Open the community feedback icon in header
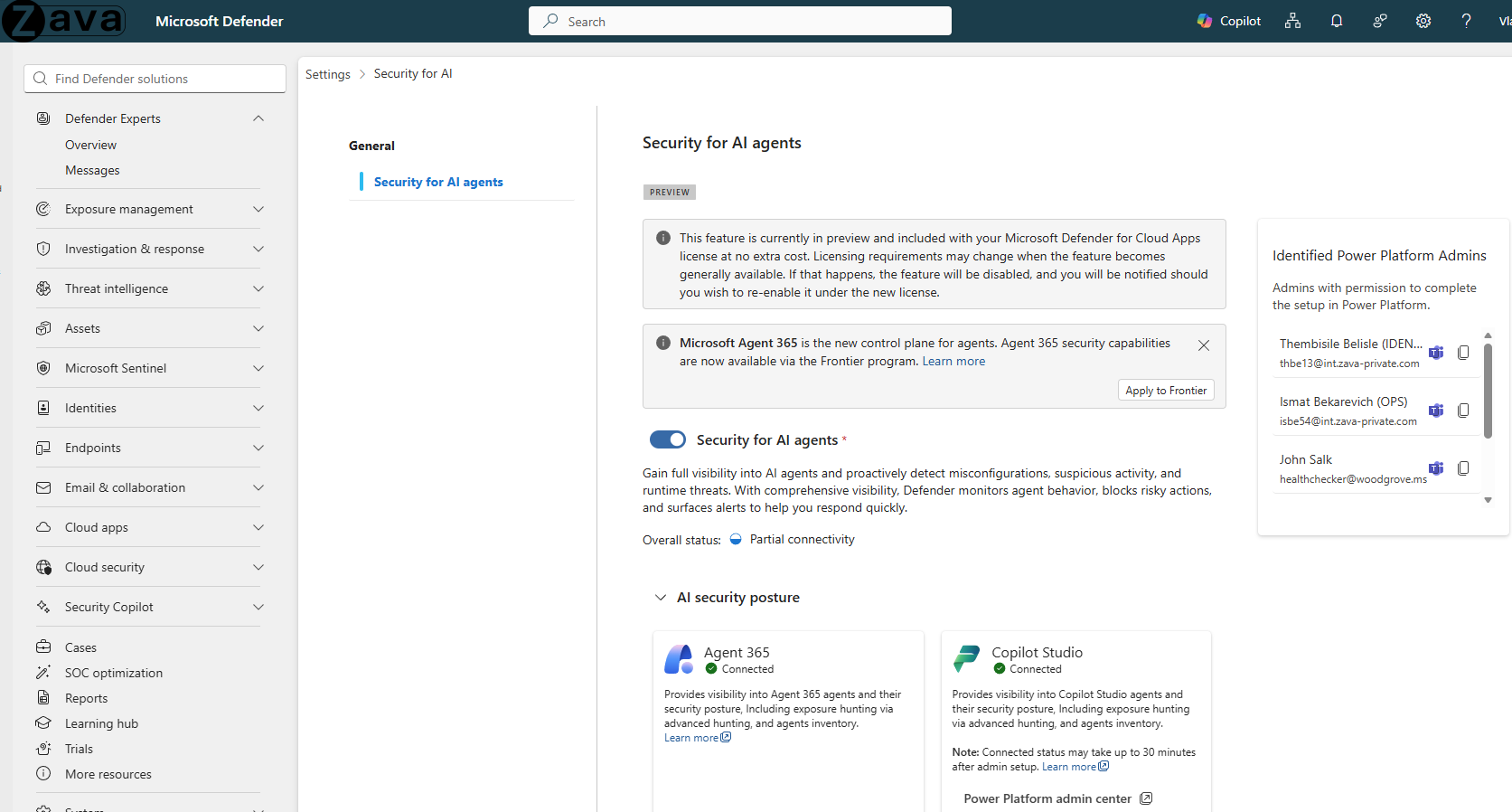The width and height of the screenshot is (1512, 812). [1380, 21]
